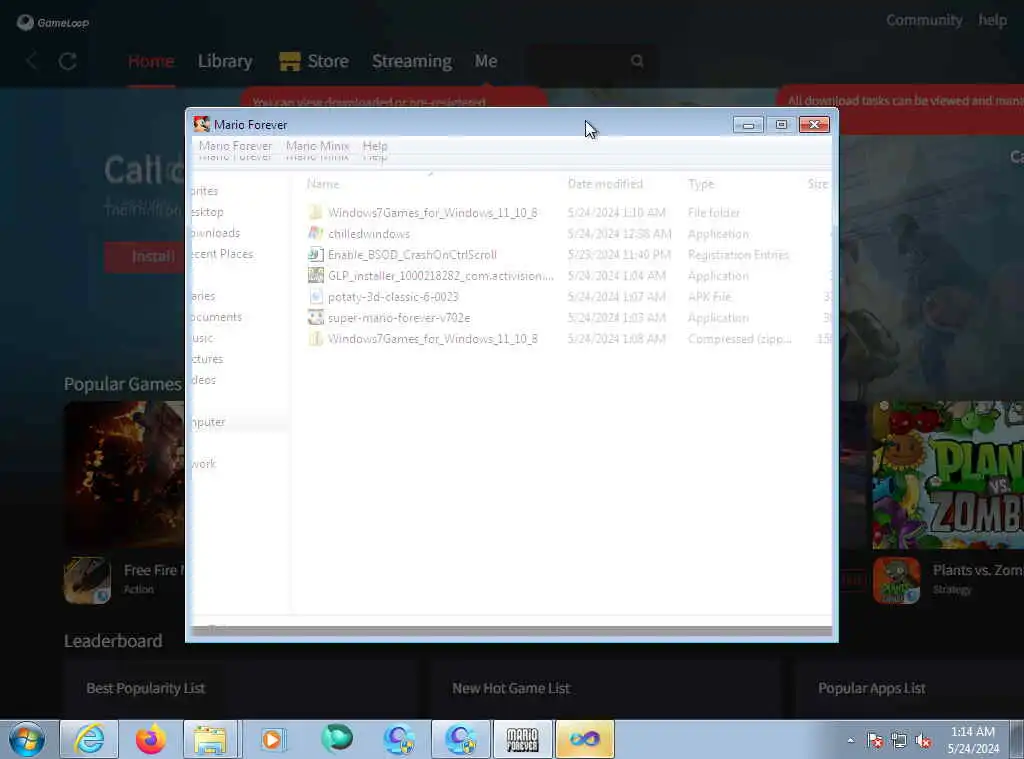This screenshot has width=1024, height=759.
Task: Select Network in the navigation pane
Action: pos(203,464)
